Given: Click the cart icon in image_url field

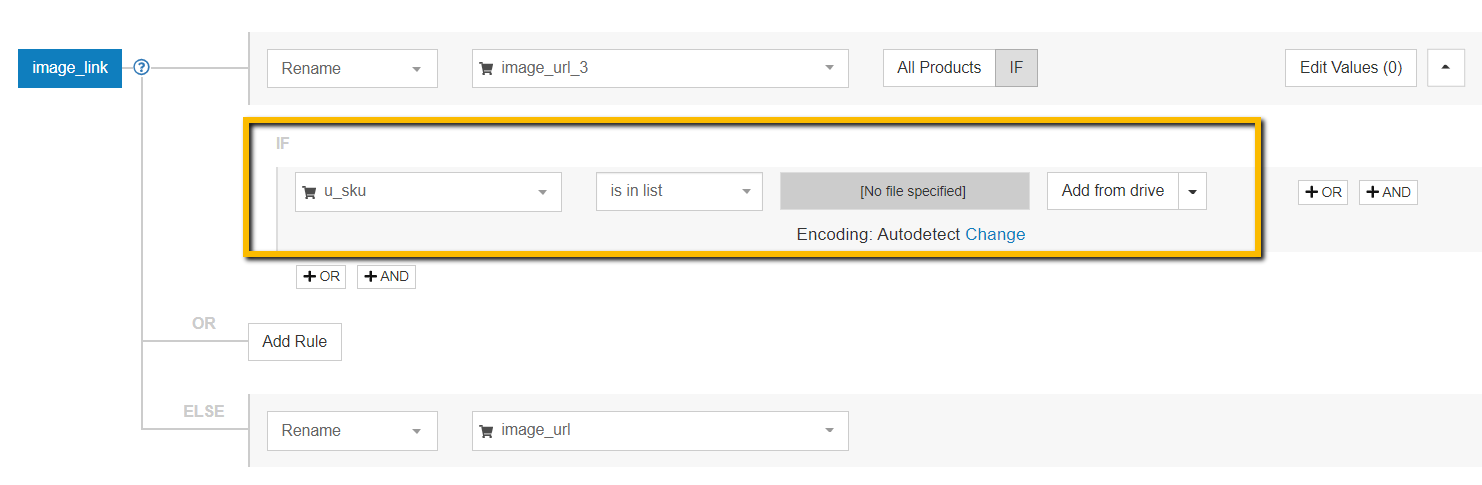Looking at the screenshot, I should (486, 431).
